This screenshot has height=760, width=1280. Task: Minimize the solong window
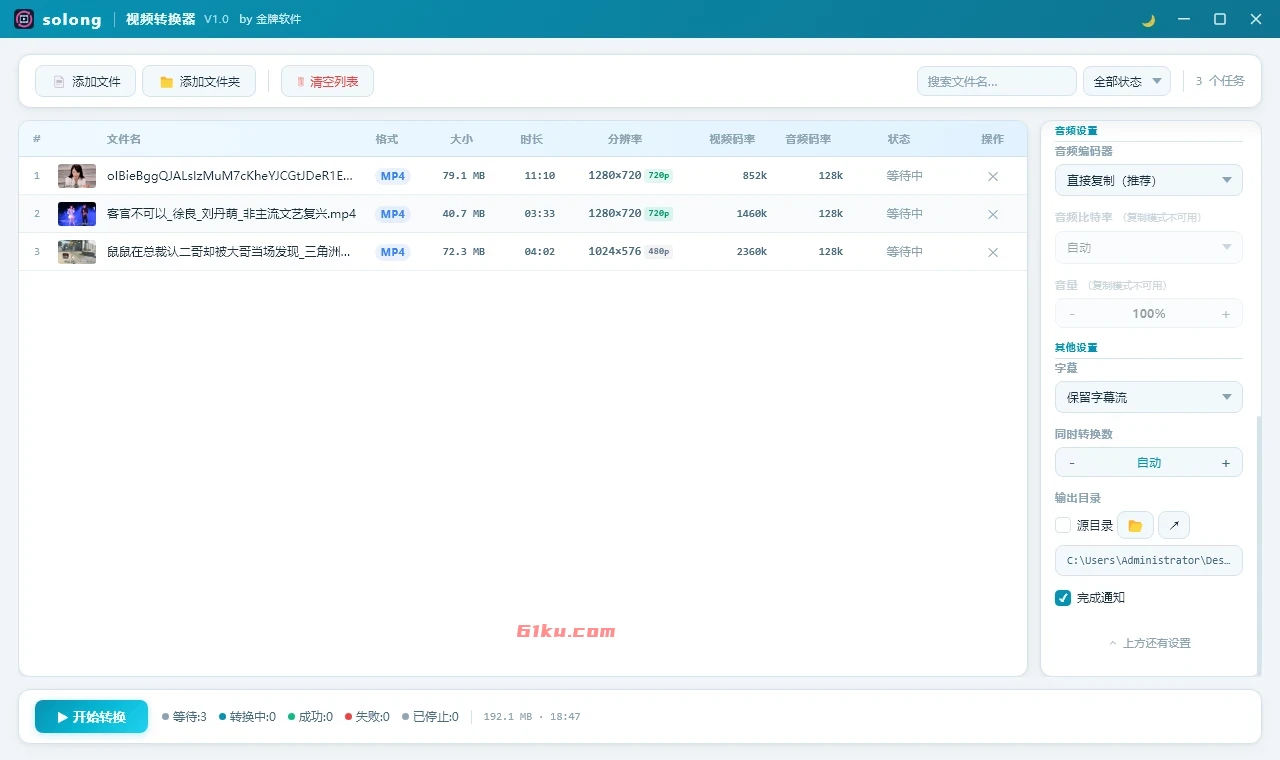(x=1184, y=19)
